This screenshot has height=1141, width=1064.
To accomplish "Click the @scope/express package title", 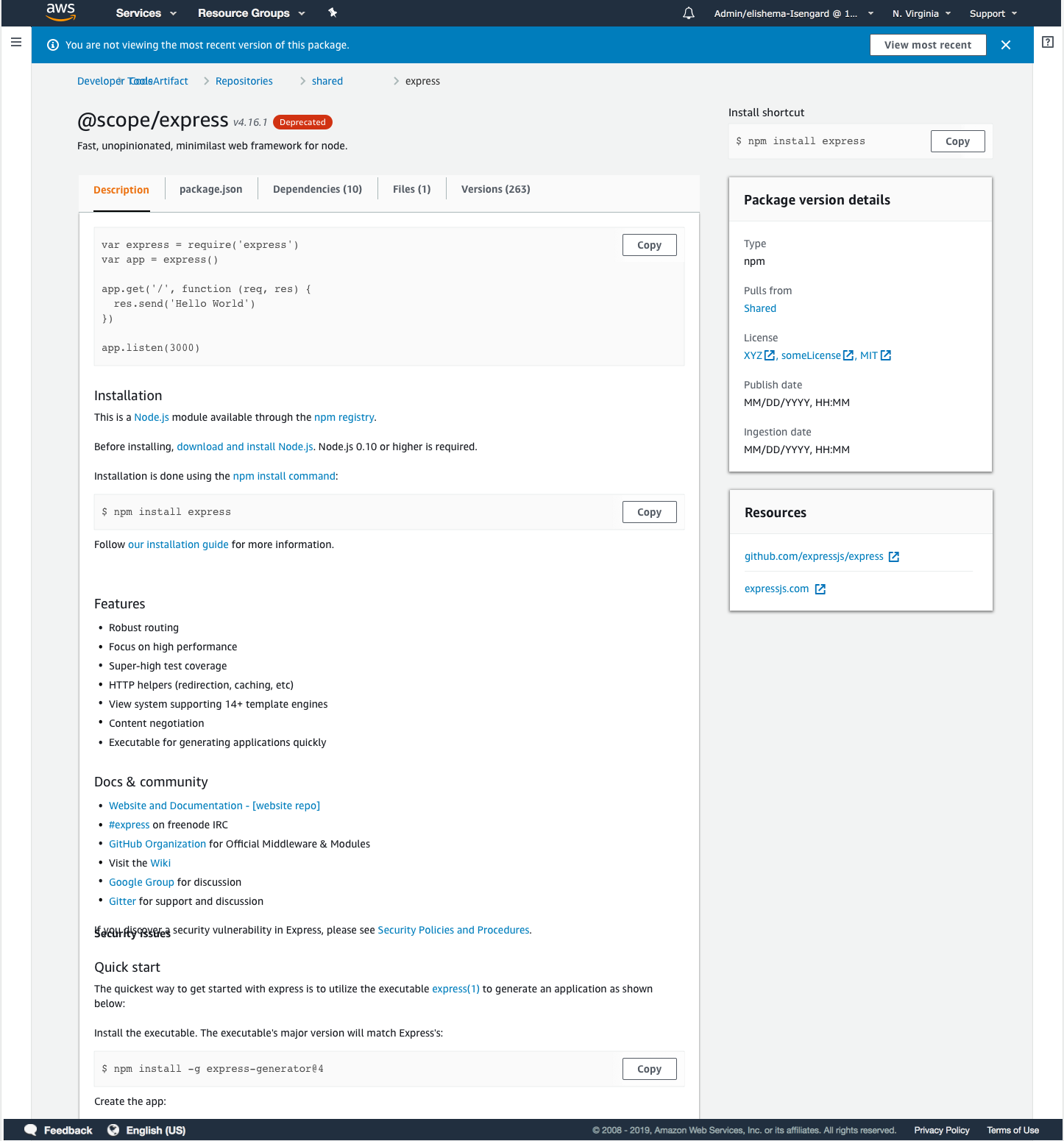I will [x=153, y=119].
